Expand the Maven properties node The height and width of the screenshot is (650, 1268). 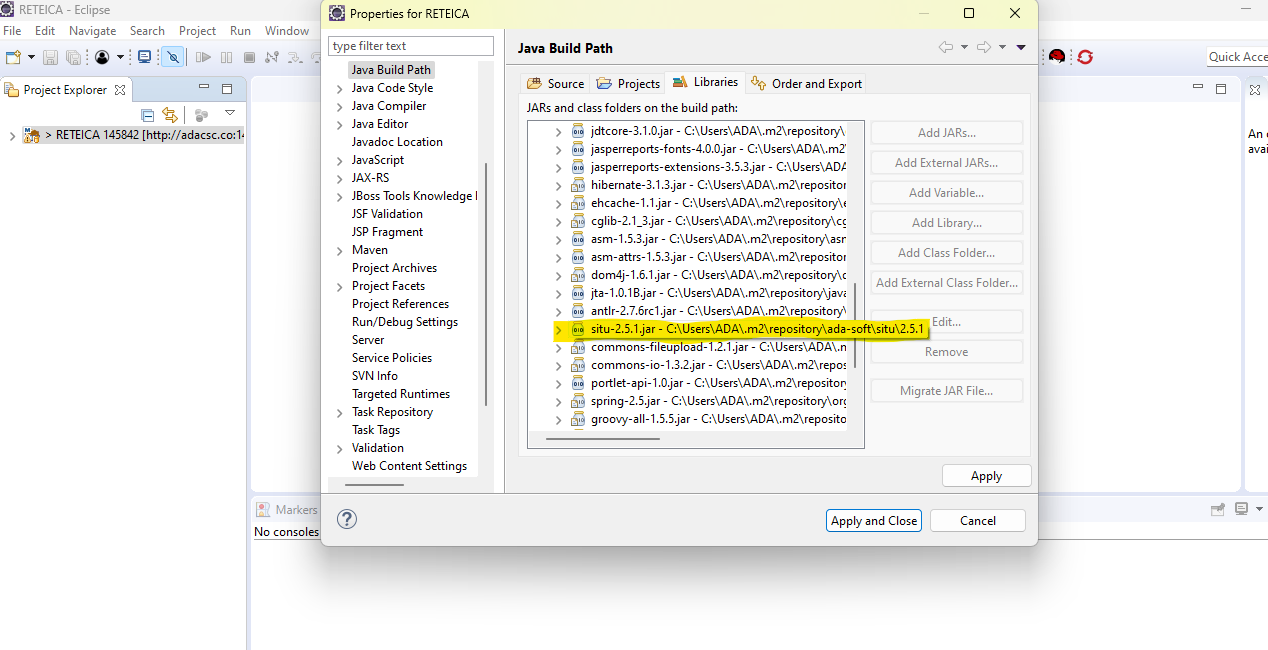[340, 251]
